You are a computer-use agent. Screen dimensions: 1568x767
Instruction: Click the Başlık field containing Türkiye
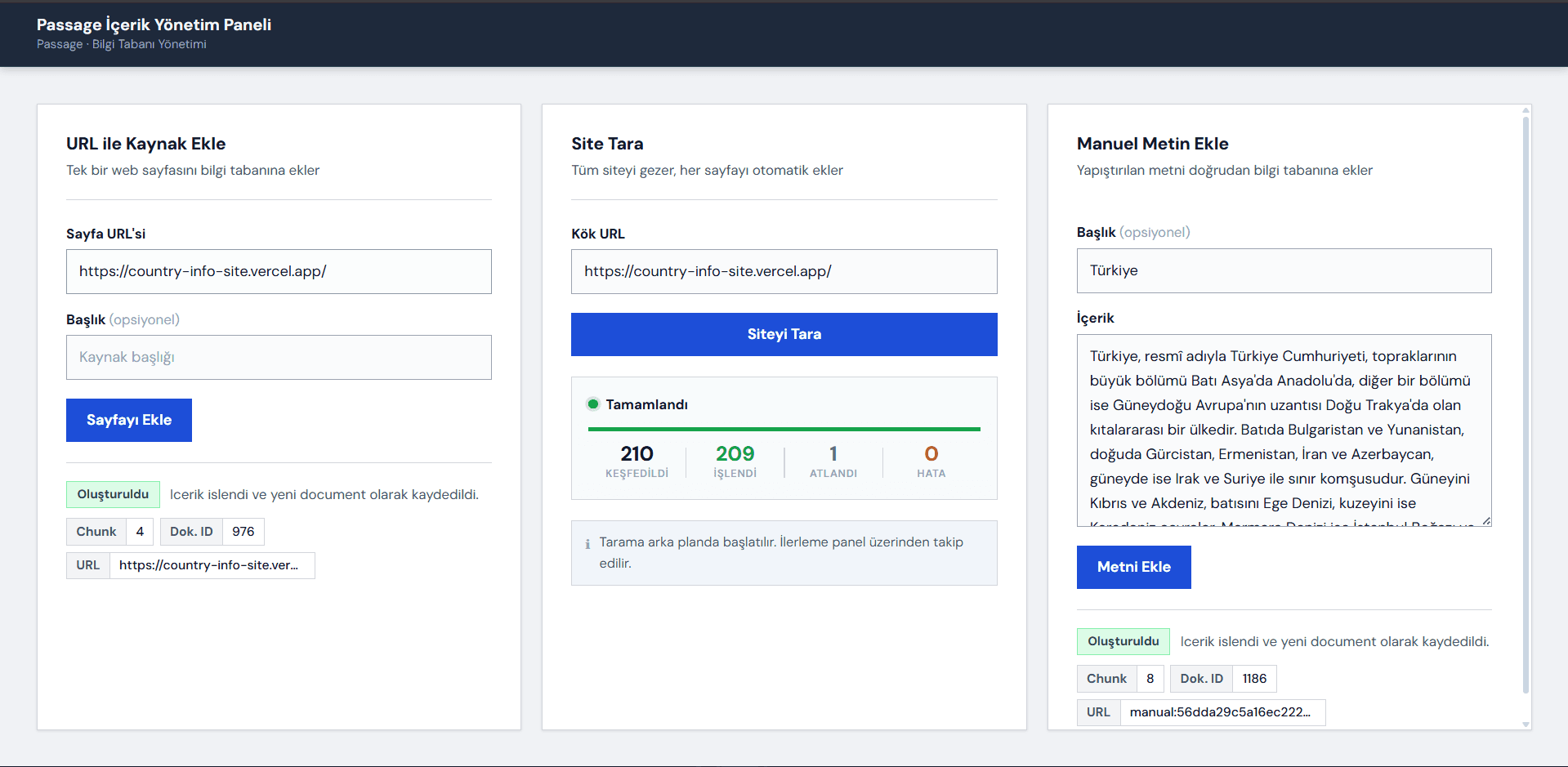coord(1284,270)
